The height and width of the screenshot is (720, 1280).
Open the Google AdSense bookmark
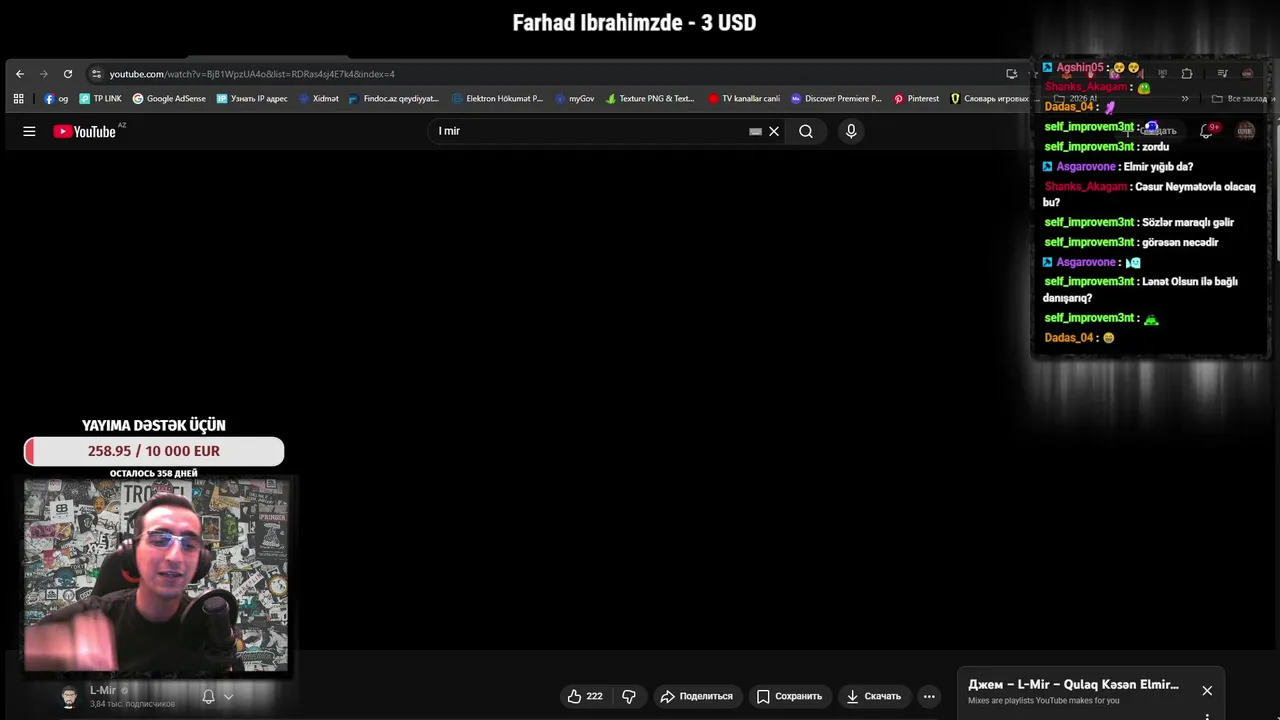(169, 99)
